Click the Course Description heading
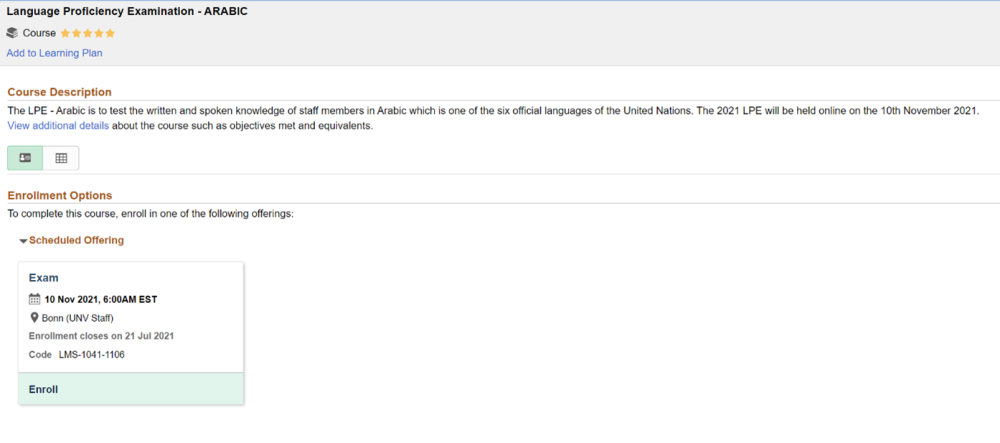 click(59, 92)
